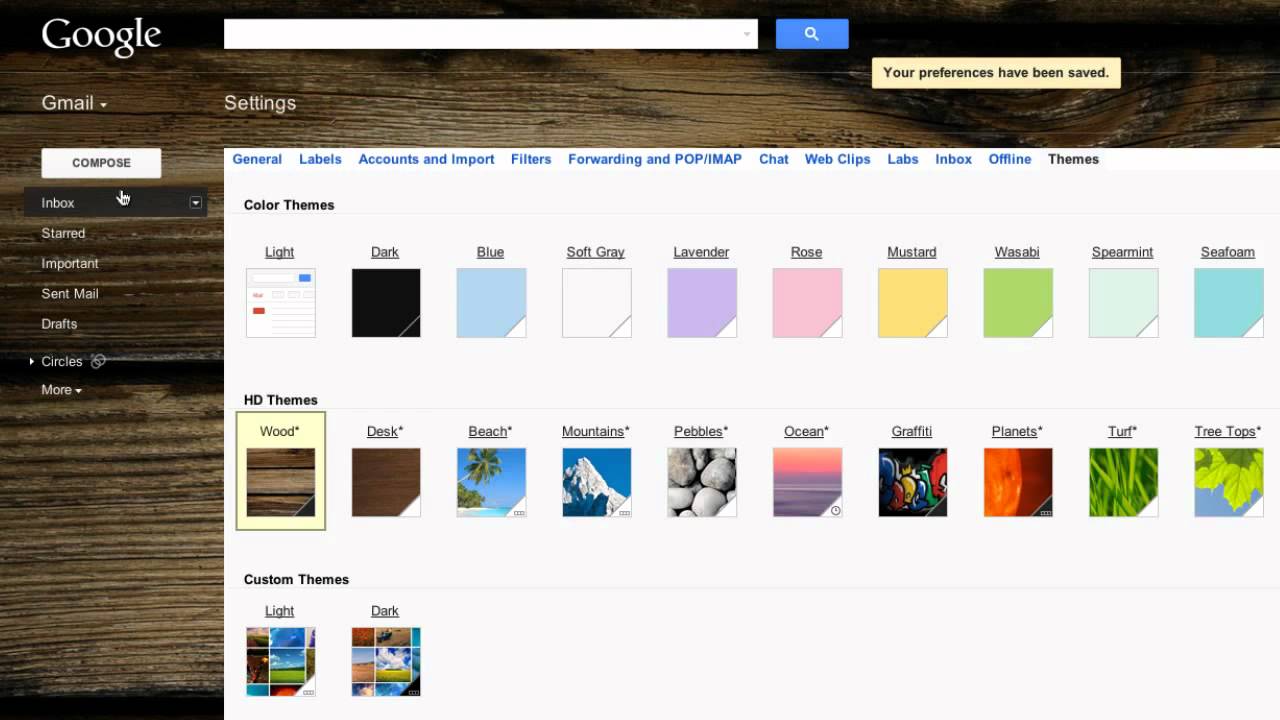The image size is (1280, 720).
Task: Open Drafts folder
Action: [x=59, y=323]
